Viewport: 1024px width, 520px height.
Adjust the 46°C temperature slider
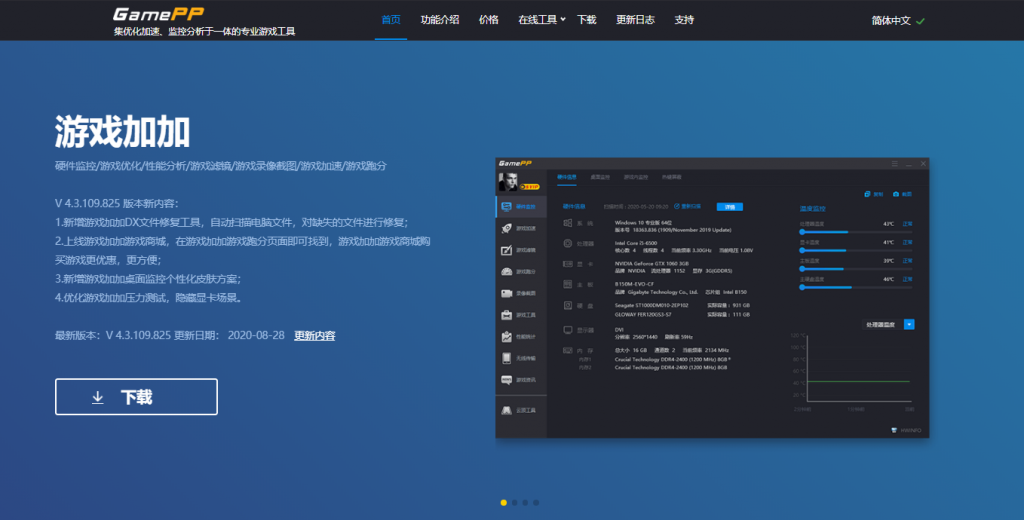click(x=856, y=287)
